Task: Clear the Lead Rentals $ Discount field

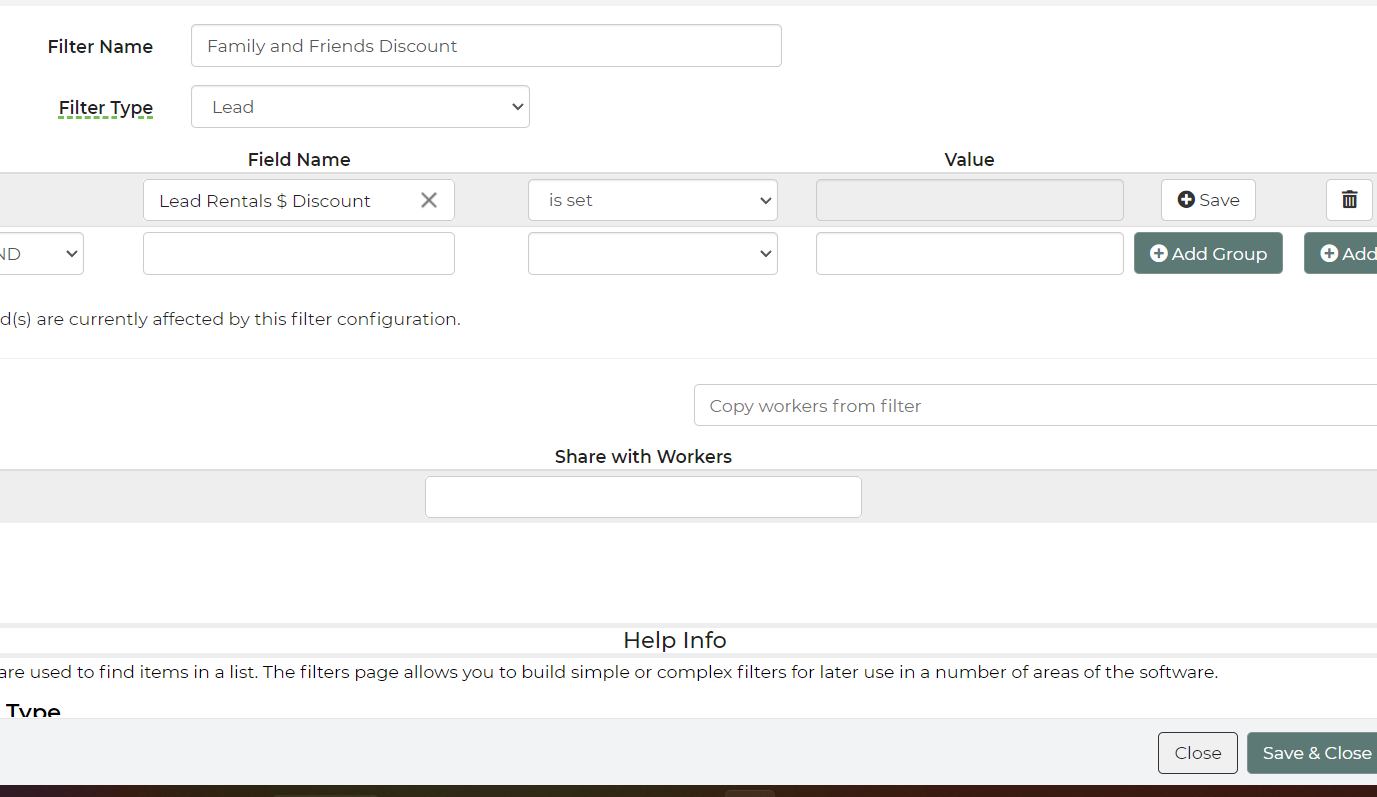Action: pos(429,200)
